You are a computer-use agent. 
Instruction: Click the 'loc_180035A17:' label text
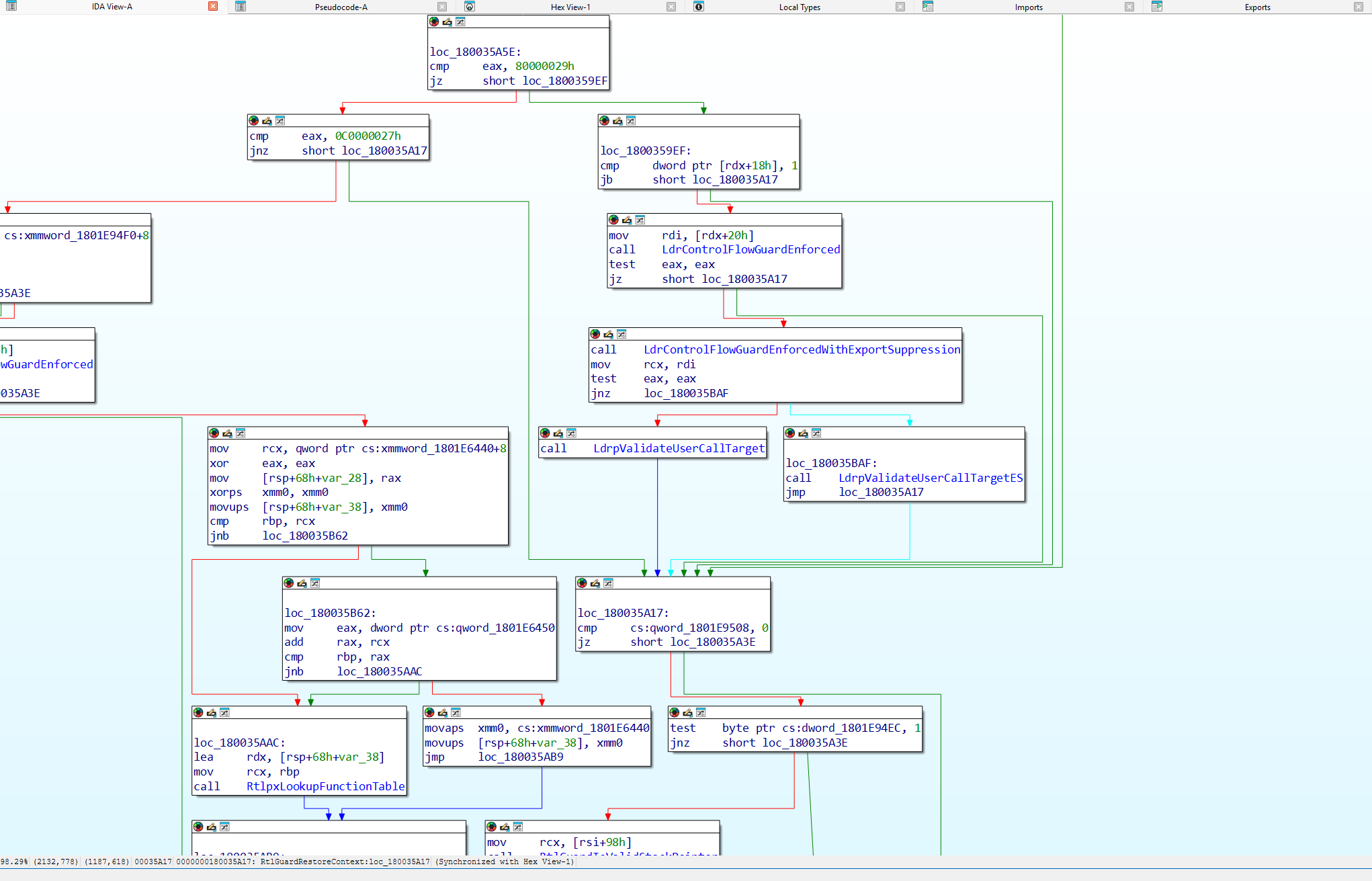tap(623, 613)
